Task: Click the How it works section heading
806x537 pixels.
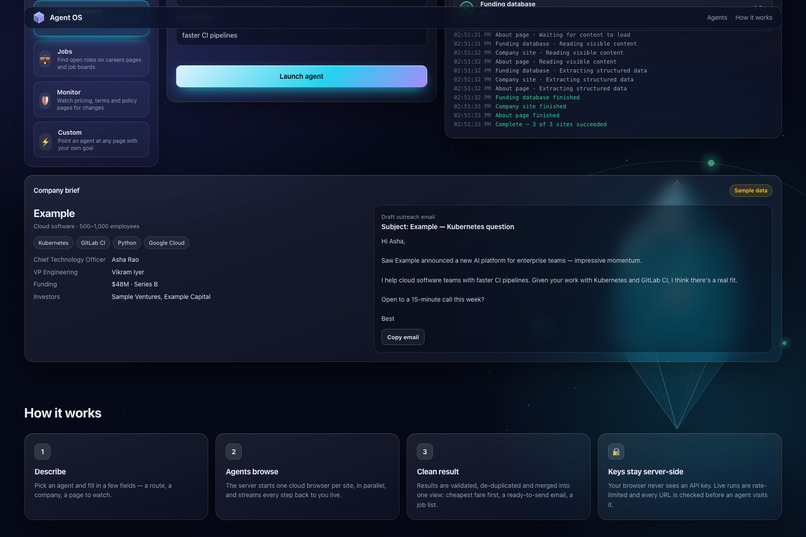Action: tap(63, 413)
